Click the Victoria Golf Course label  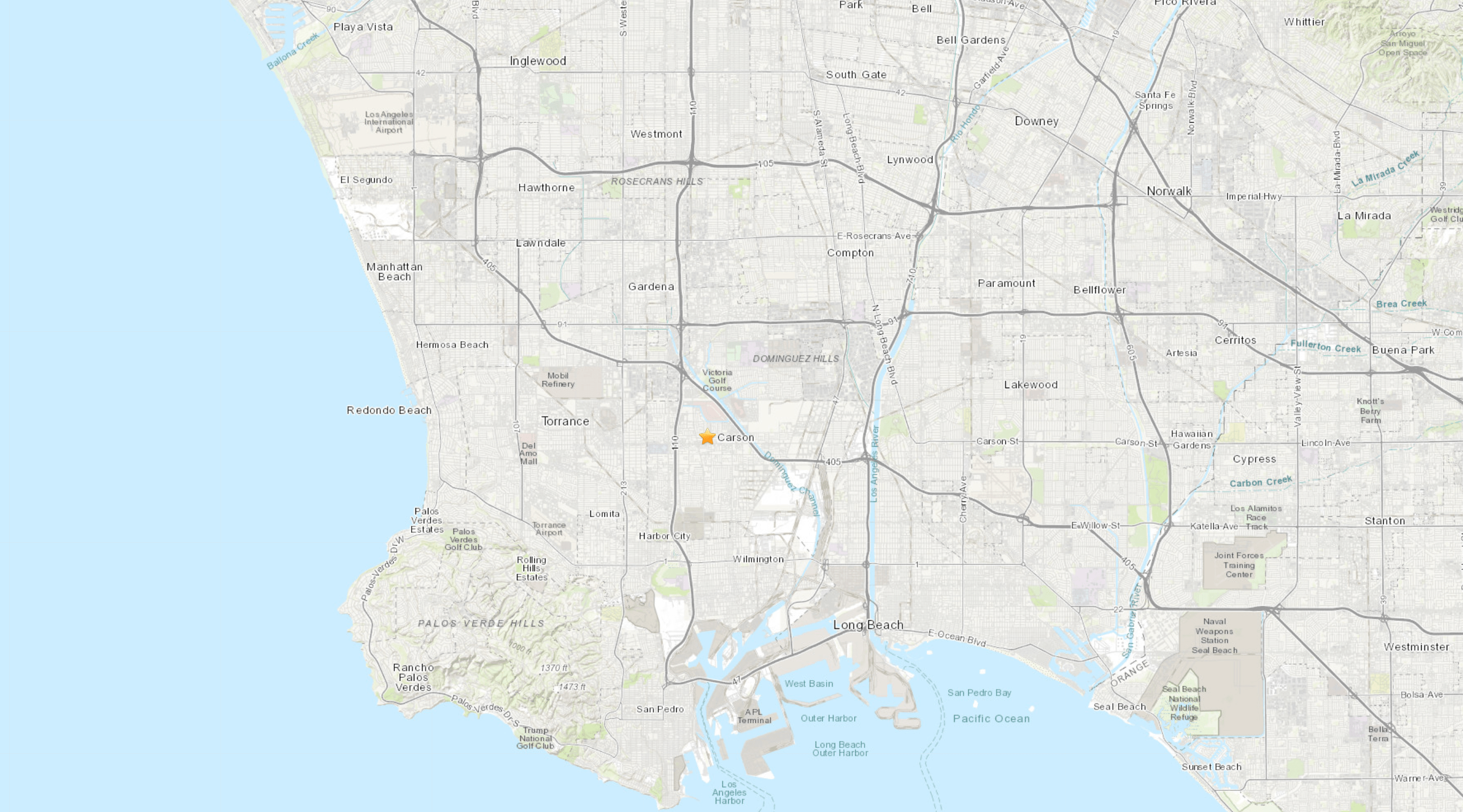pos(717,380)
